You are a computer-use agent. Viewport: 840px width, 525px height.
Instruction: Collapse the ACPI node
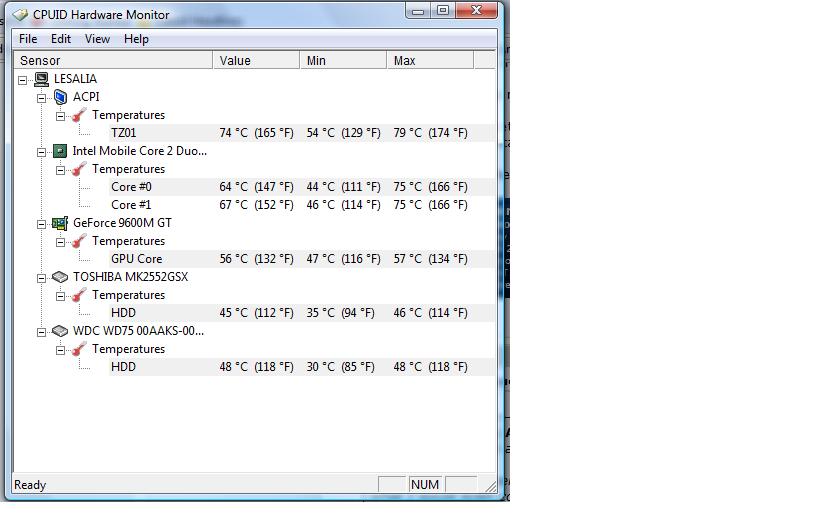(x=41, y=99)
